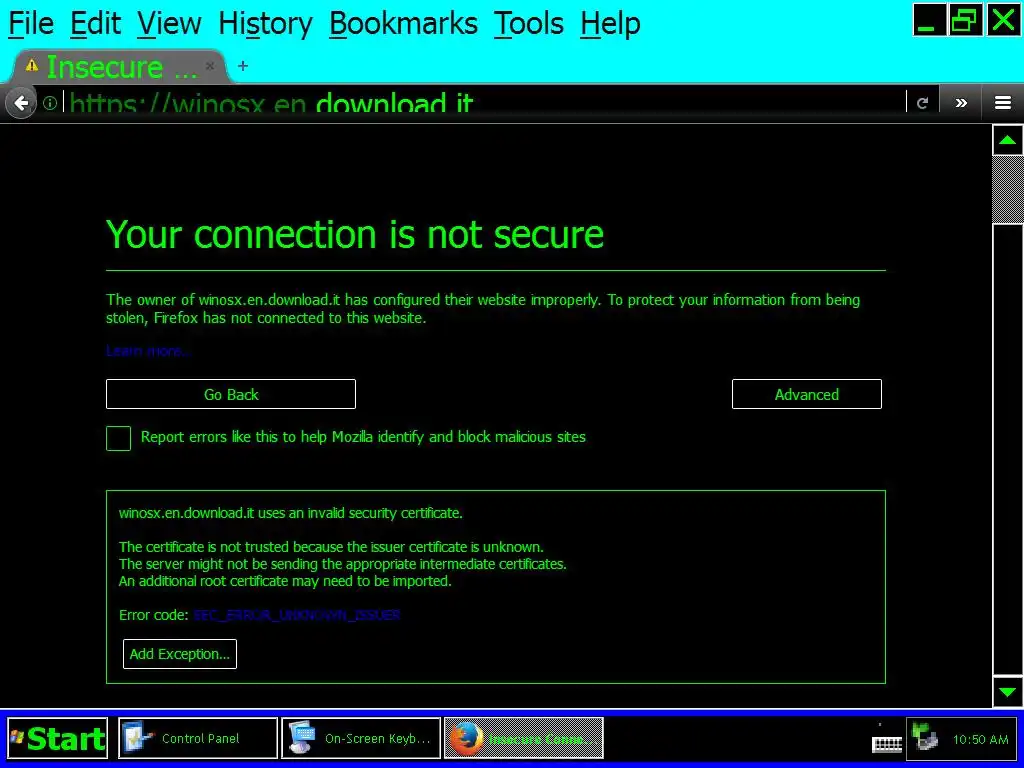Click the Learn more link
1024x768 pixels.
point(147,351)
